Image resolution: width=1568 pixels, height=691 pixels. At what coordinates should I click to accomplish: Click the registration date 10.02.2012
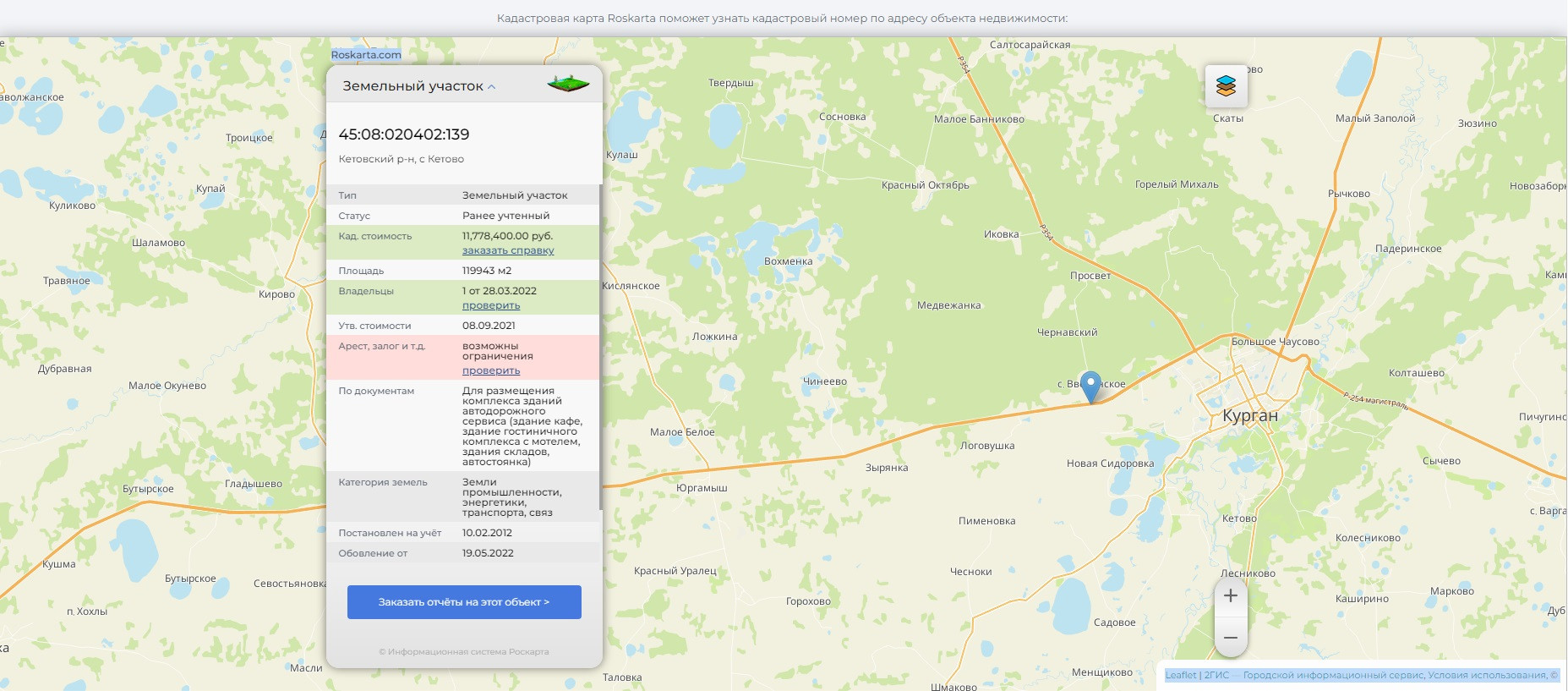click(487, 533)
